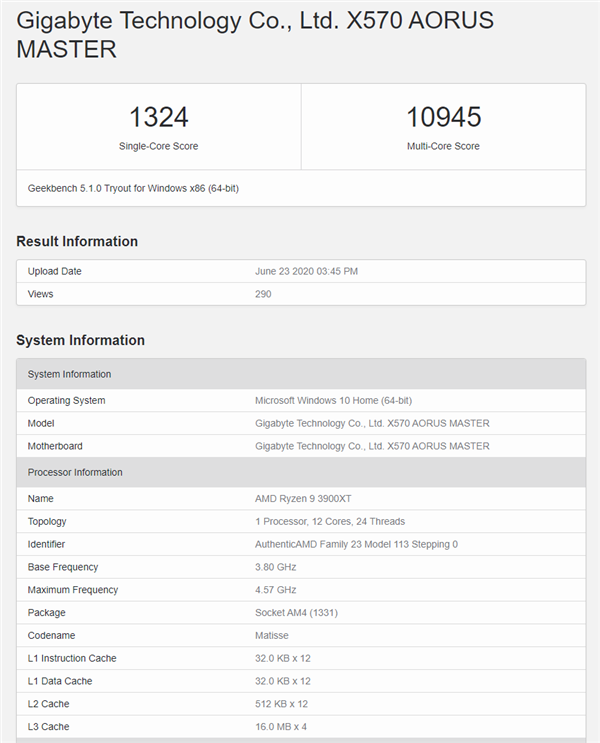Click the single-core score 1324
Image resolution: width=600 pixels, height=743 pixels.
point(158,117)
